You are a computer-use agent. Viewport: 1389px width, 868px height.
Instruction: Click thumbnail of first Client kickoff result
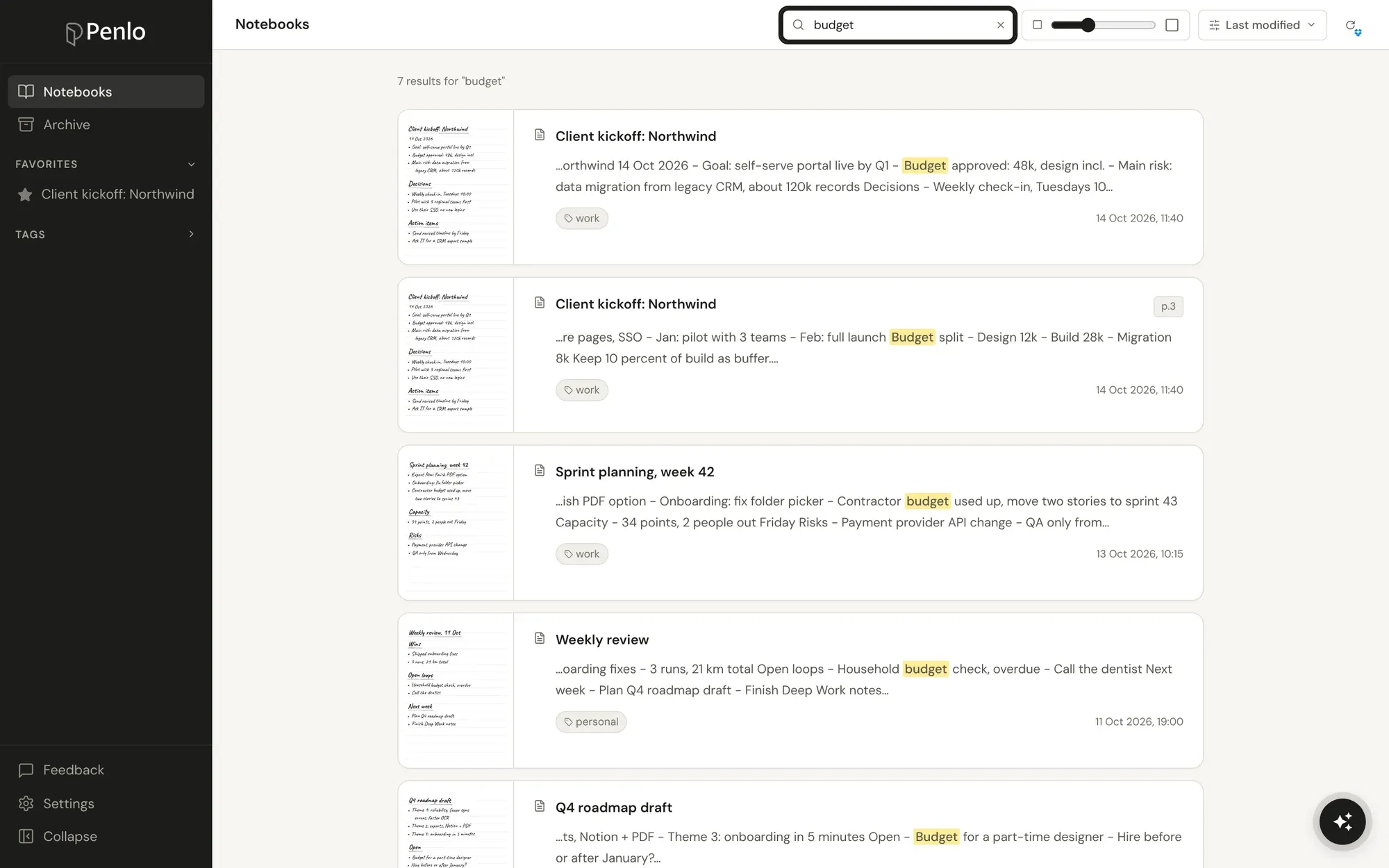(456, 187)
